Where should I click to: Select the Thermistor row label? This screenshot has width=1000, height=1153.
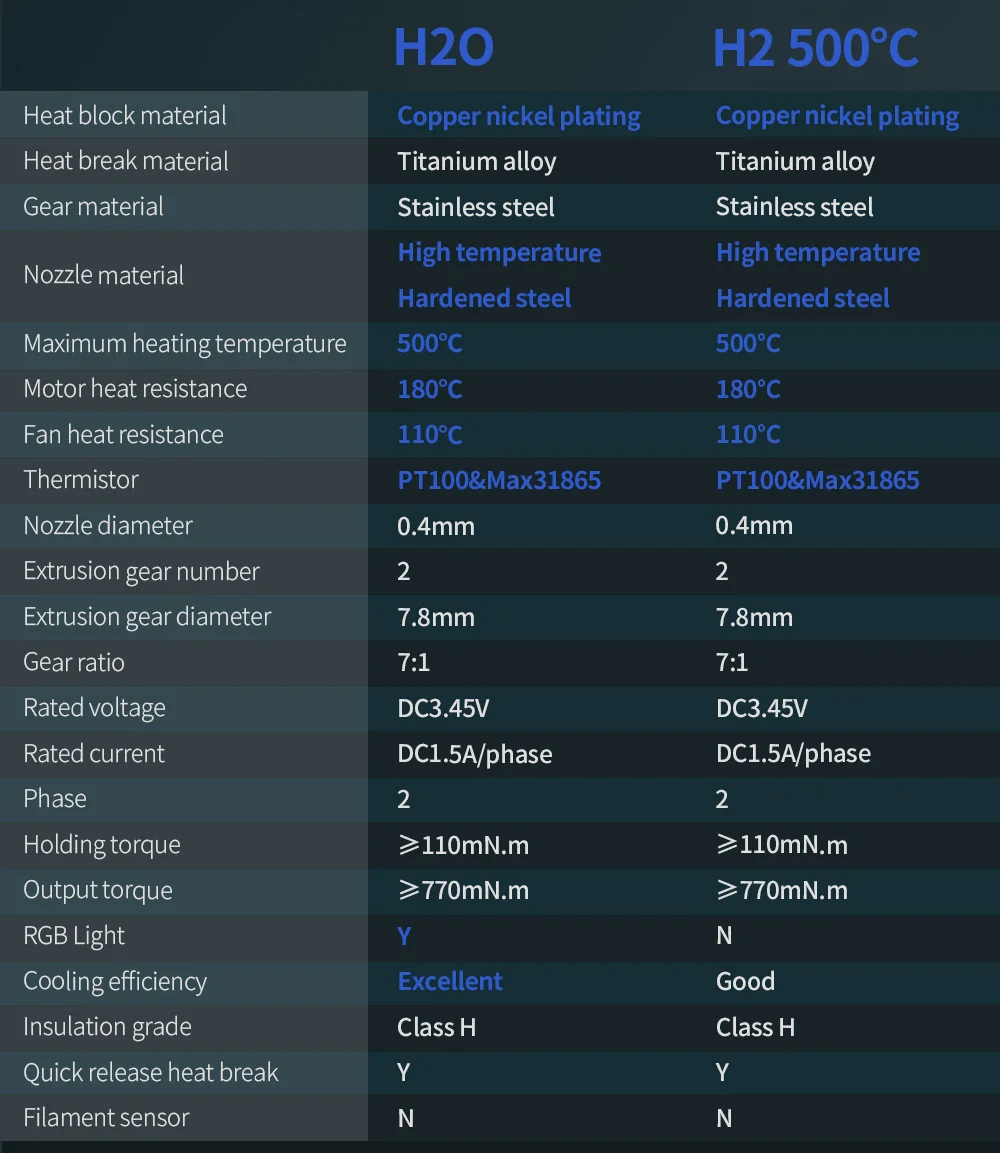[x=81, y=479]
